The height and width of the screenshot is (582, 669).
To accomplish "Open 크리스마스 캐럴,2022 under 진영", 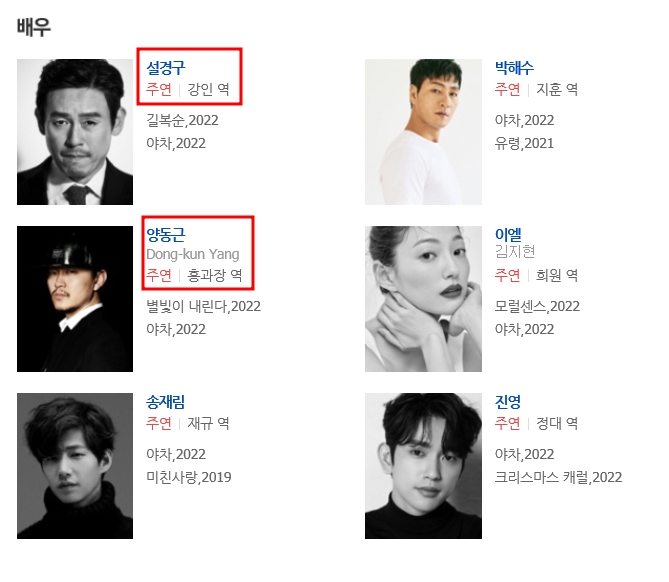I will (558, 477).
